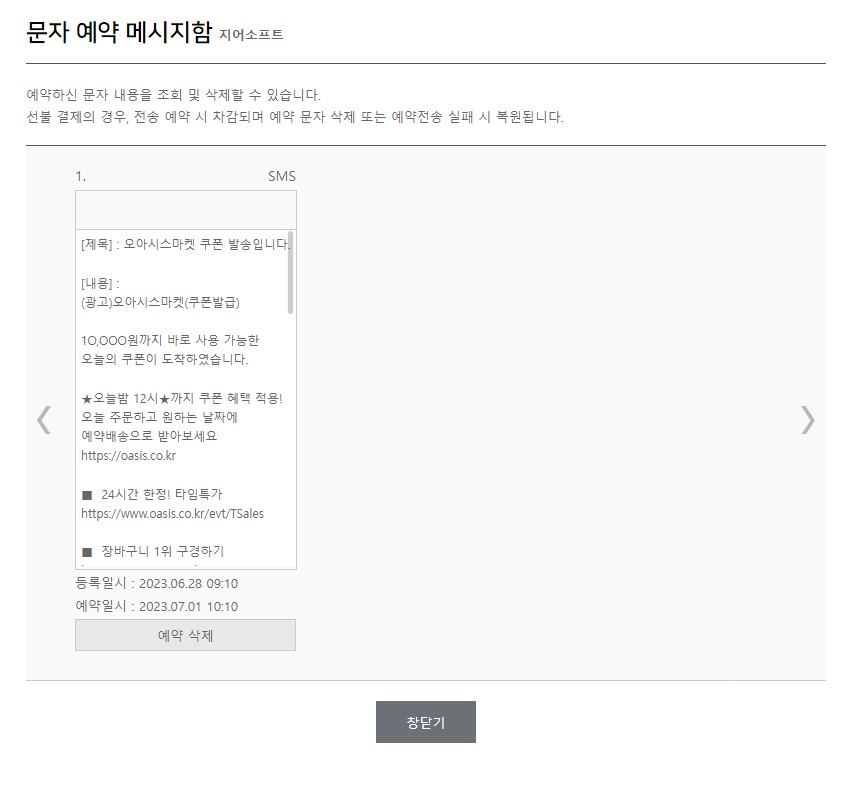Click the [내용] : label

(100, 283)
